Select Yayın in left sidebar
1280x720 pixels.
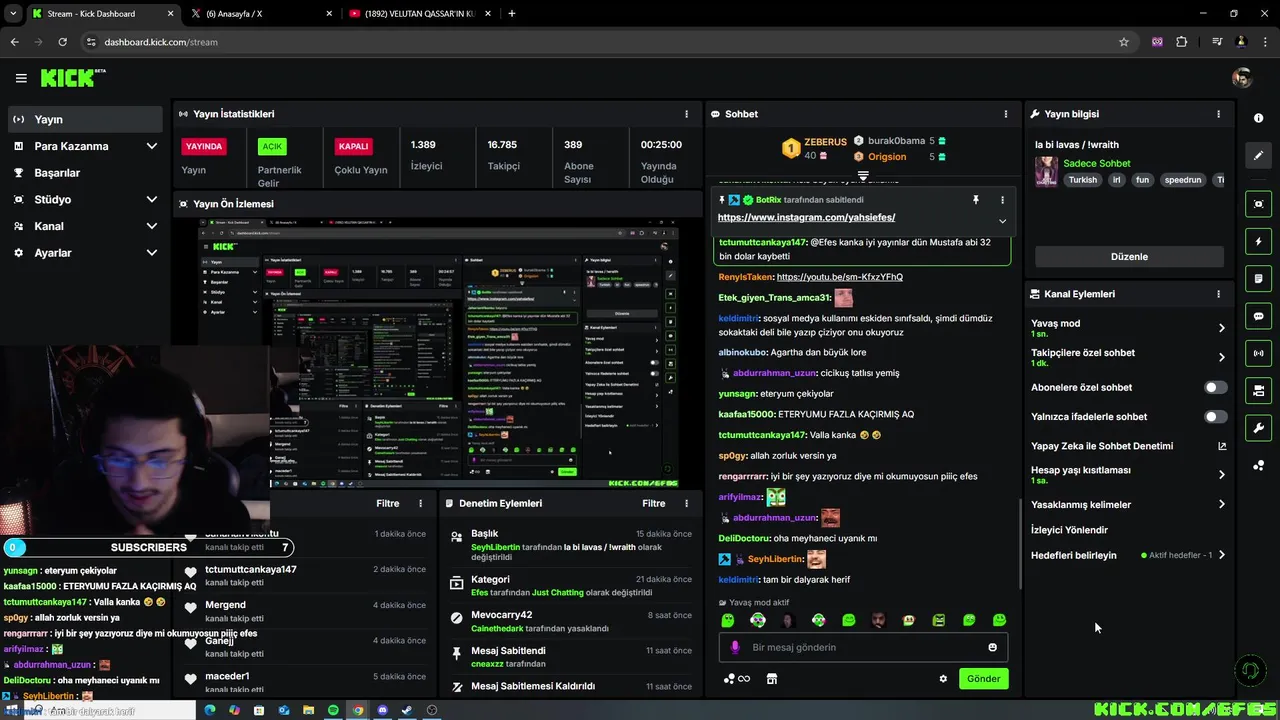(x=84, y=119)
